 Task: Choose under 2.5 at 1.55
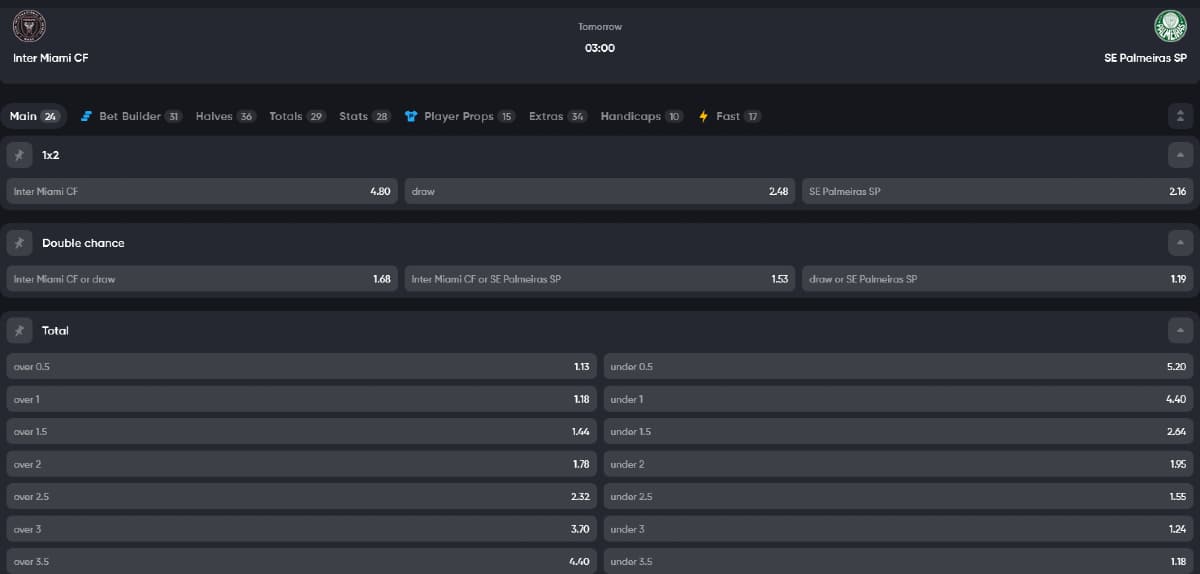point(898,496)
